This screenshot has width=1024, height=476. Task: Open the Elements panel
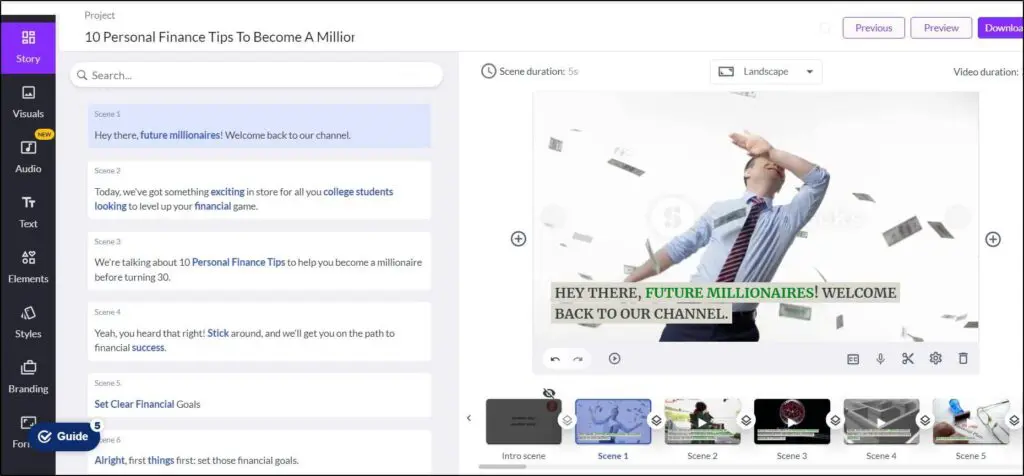28,267
